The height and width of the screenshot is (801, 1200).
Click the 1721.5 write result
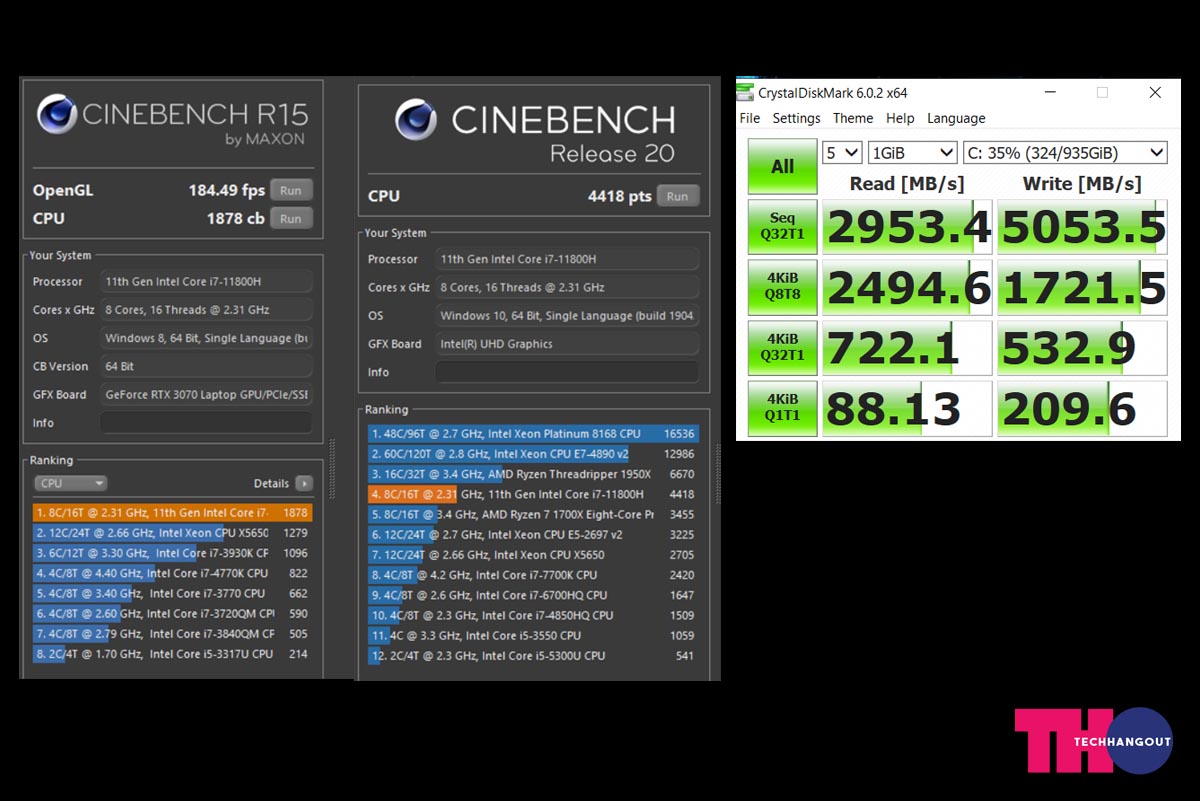click(x=1082, y=287)
